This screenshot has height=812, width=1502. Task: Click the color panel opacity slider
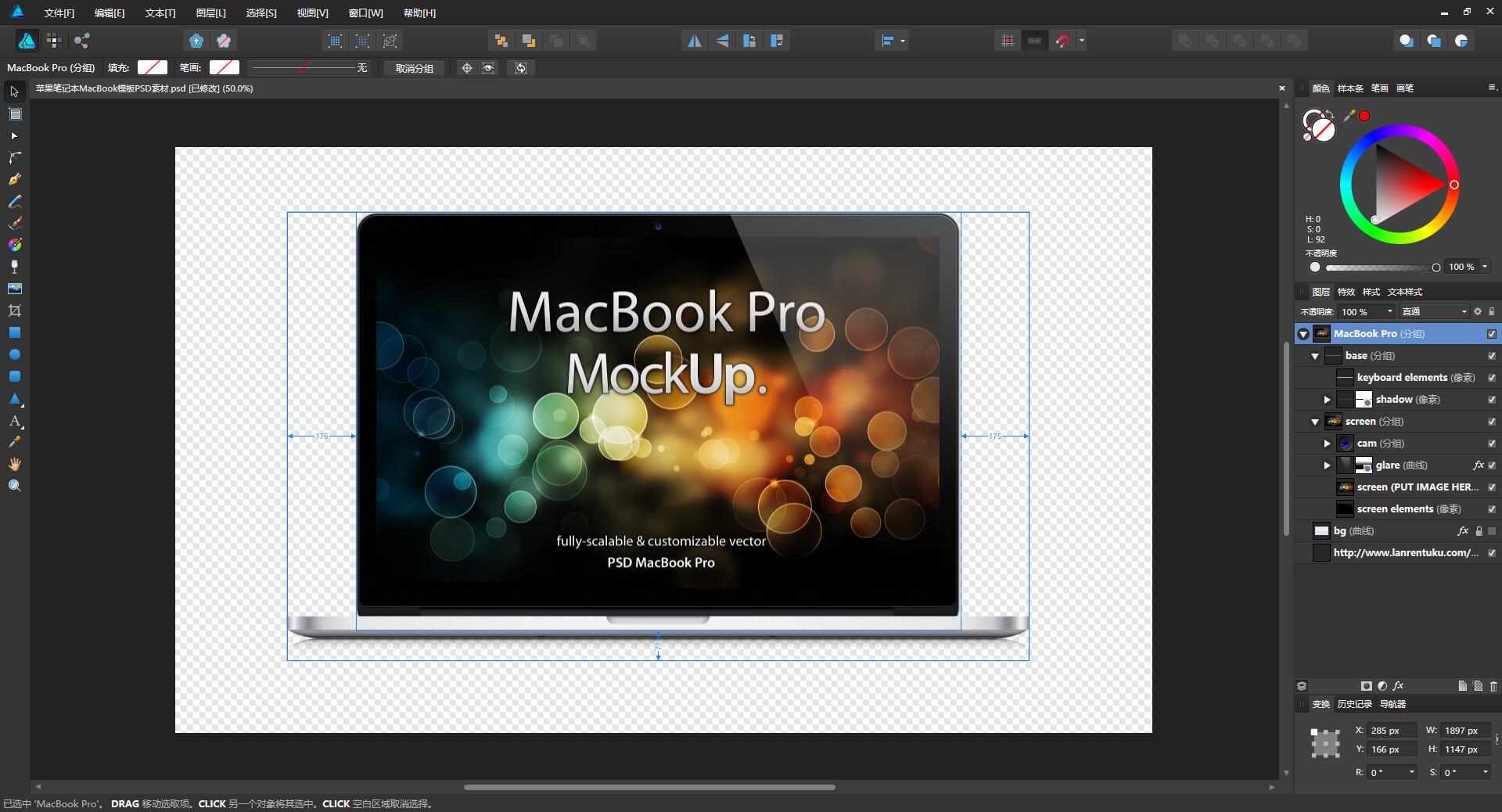click(x=1381, y=268)
